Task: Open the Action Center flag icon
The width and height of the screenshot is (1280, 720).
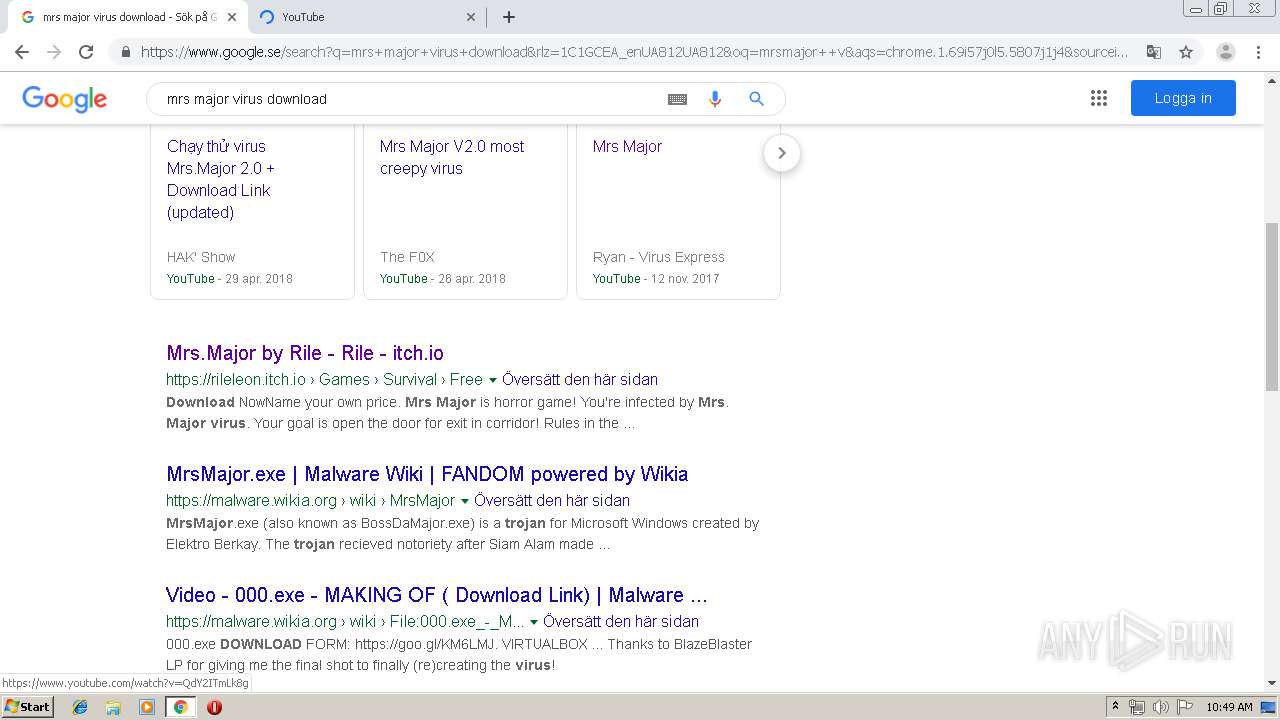Action: pyautogui.click(x=1184, y=707)
